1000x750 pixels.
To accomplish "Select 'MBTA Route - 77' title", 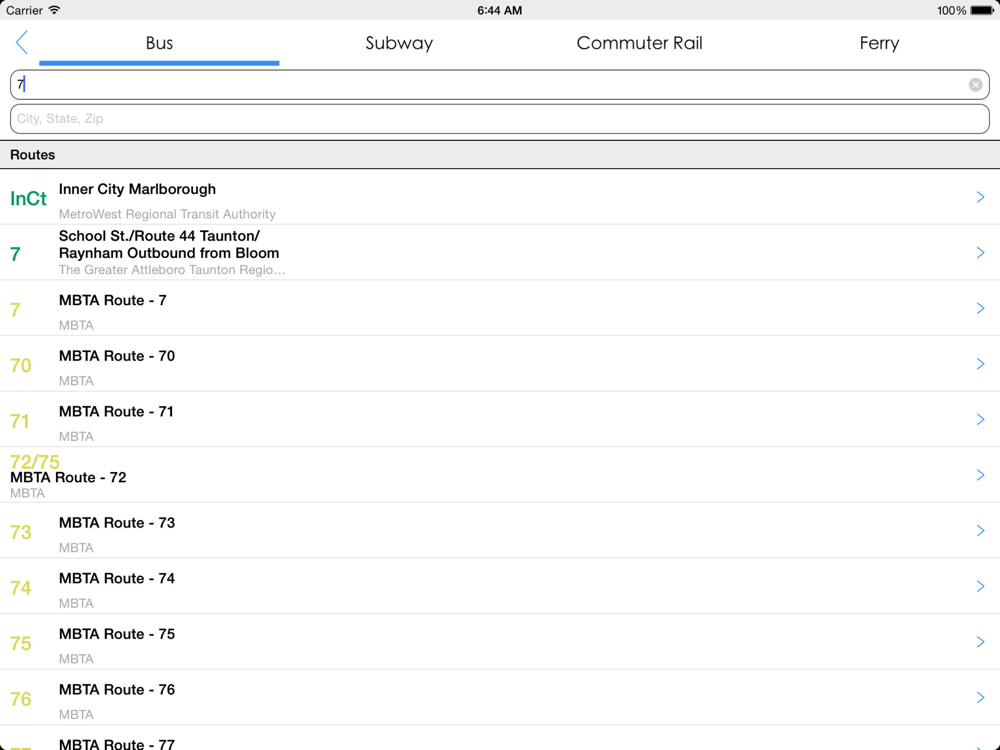I will pyautogui.click(x=117, y=744).
